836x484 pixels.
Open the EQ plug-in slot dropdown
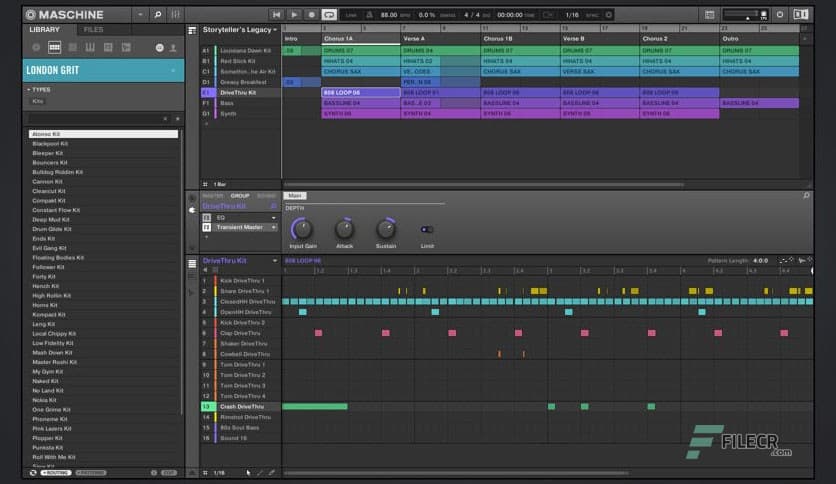[x=274, y=217]
